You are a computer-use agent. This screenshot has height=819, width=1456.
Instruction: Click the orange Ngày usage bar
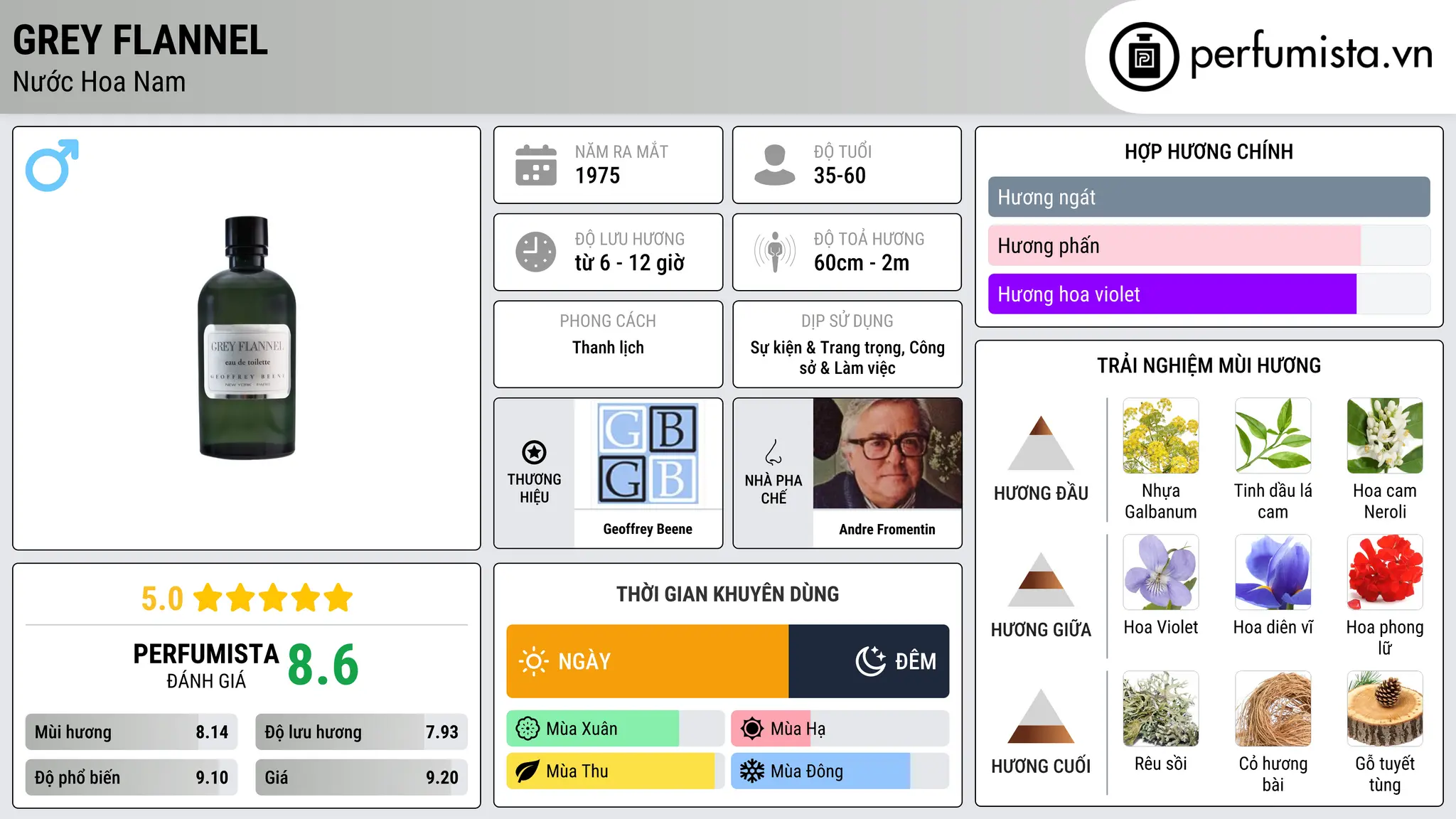[648, 661]
